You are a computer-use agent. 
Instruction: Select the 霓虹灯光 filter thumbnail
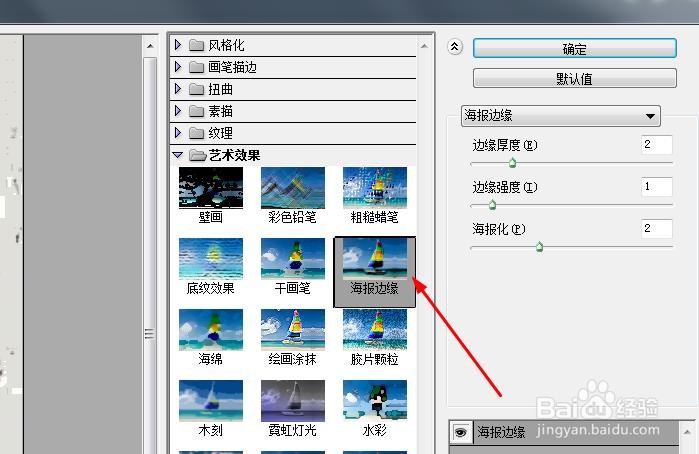point(293,400)
